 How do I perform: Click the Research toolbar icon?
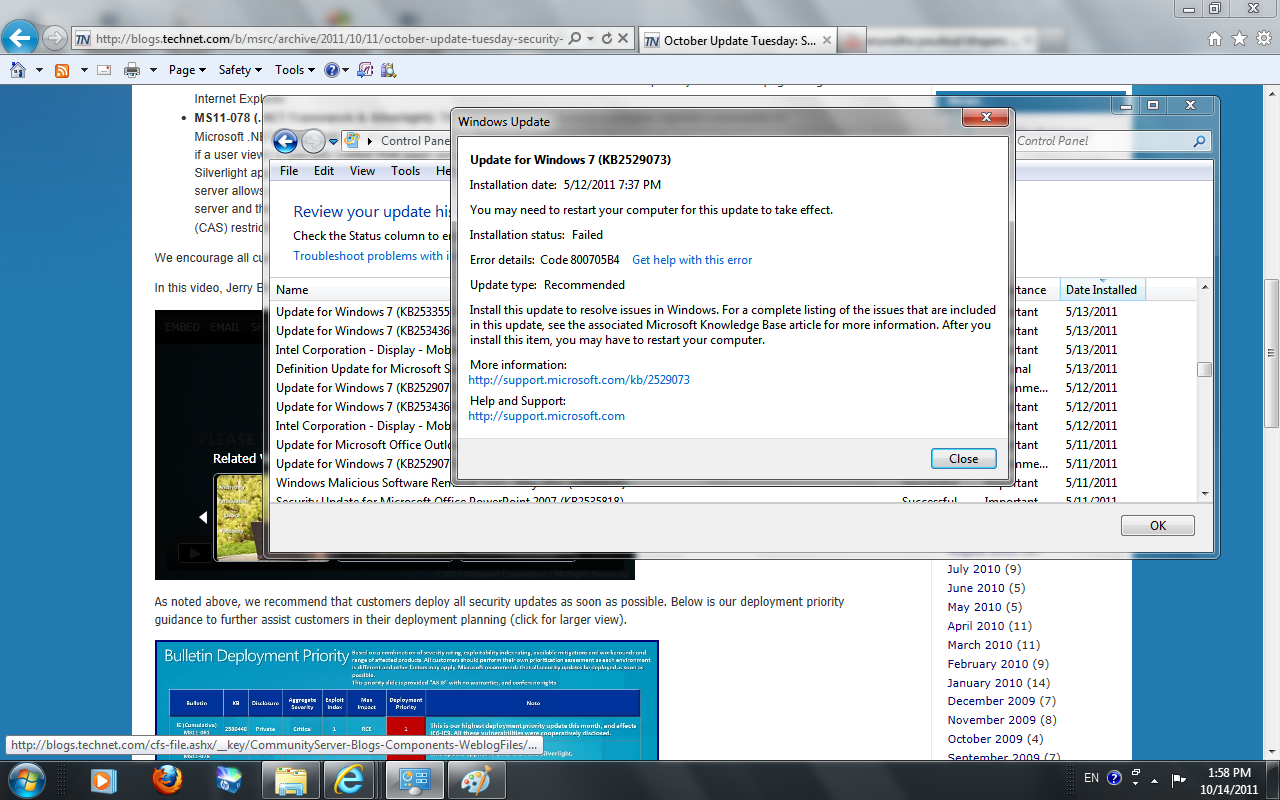[x=388, y=70]
